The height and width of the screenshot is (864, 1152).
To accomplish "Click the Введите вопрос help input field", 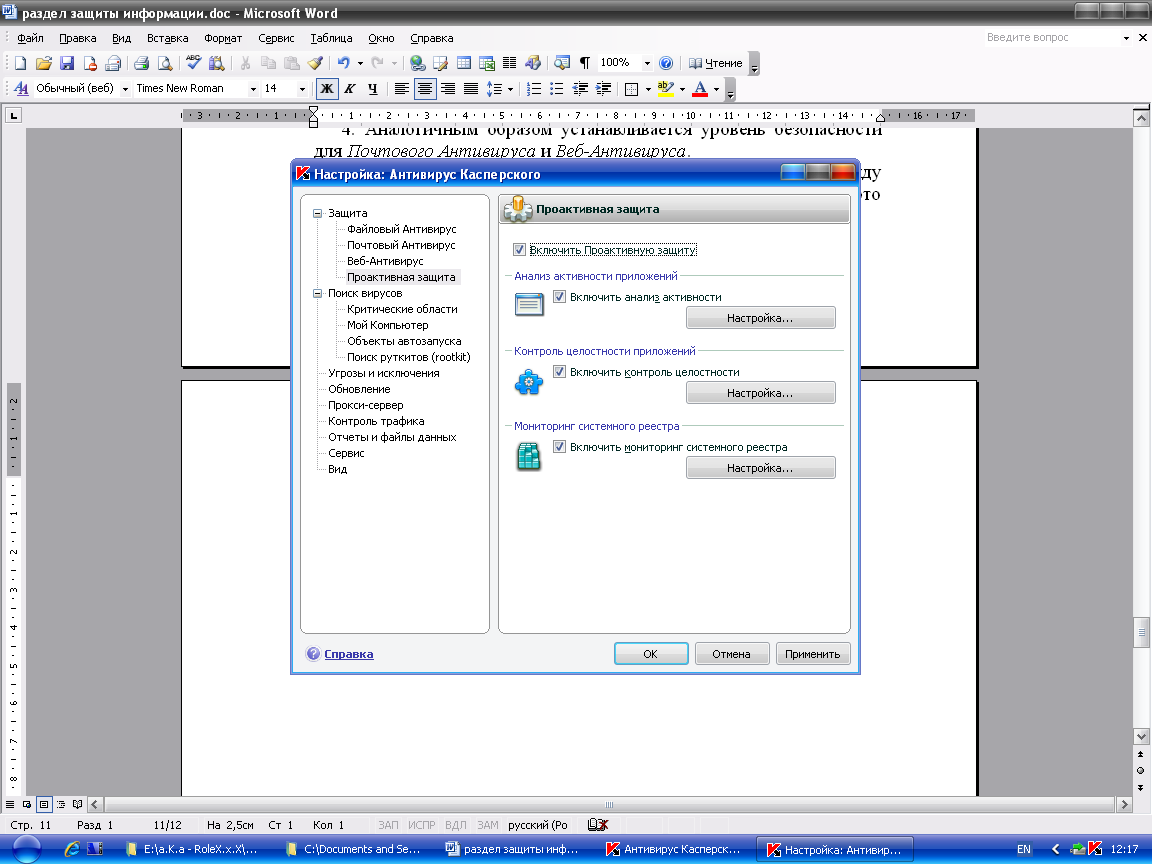I will [1052, 37].
